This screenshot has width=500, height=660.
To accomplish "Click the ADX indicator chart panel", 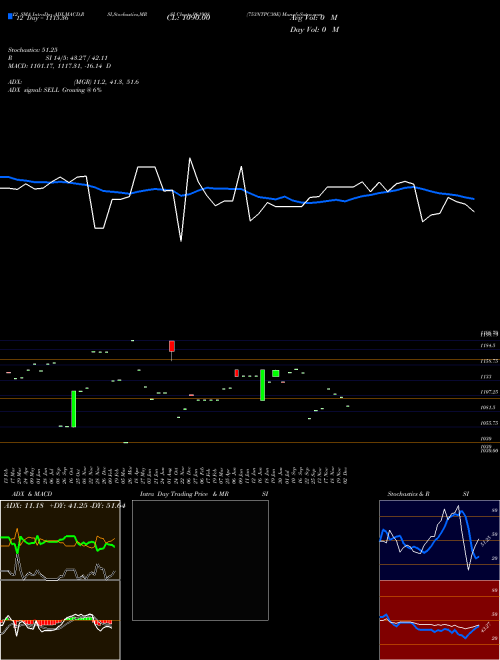I will click(60, 540).
